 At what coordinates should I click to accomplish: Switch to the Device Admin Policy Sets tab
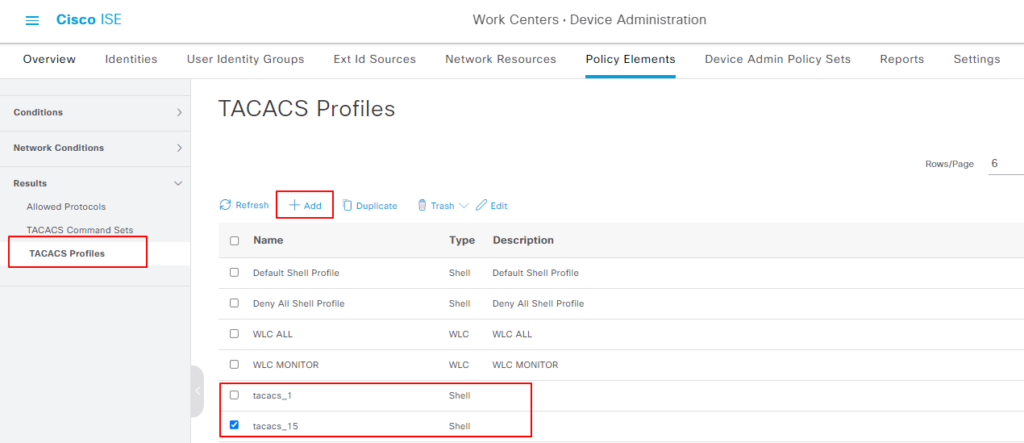[777, 59]
